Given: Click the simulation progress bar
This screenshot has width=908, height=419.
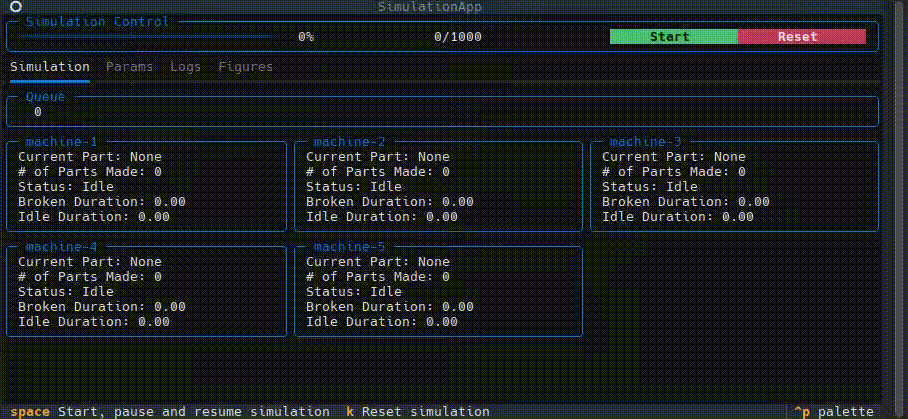Looking at the screenshot, I should (145, 36).
